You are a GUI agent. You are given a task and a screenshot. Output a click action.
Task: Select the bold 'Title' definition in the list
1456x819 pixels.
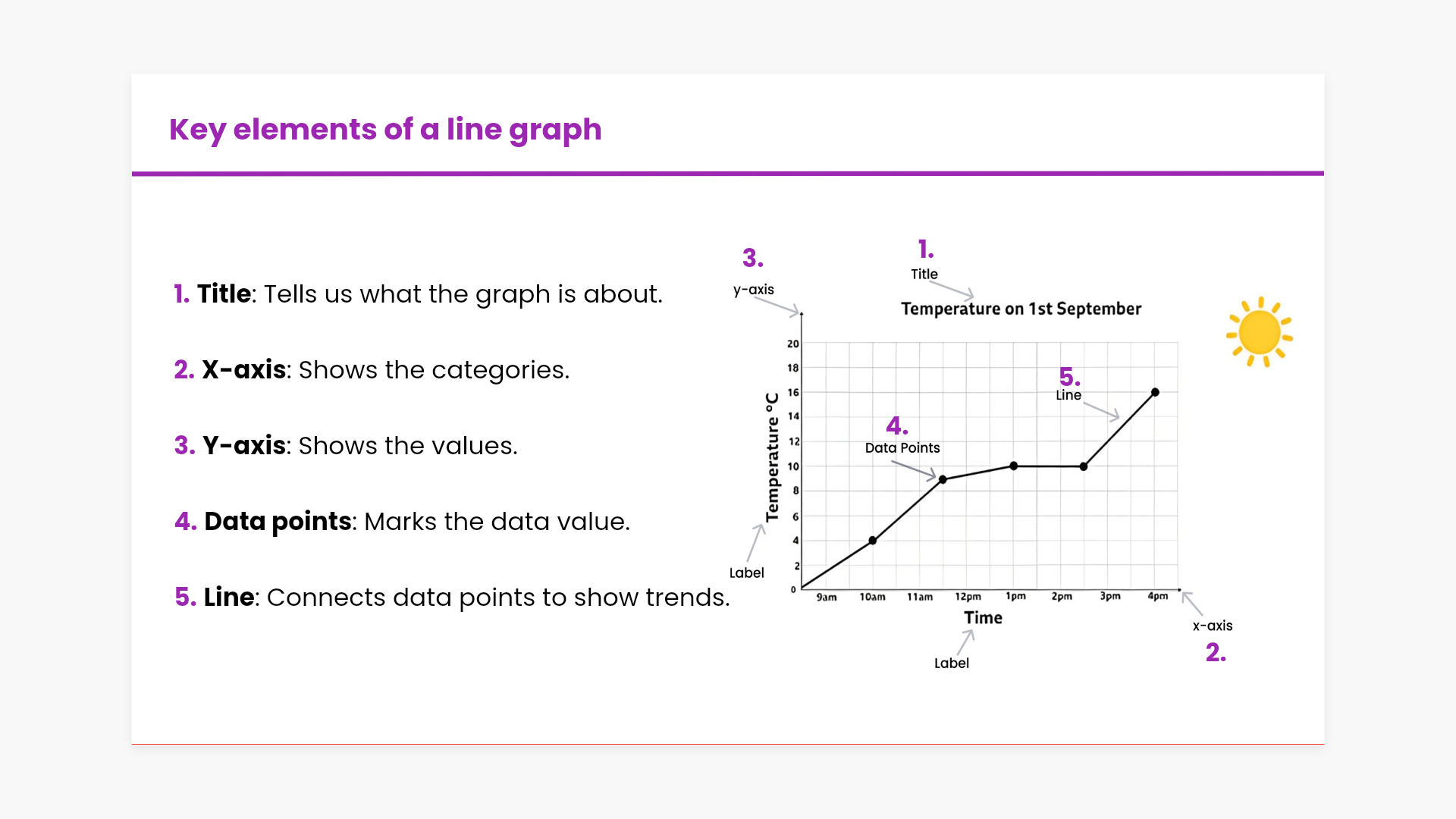tap(224, 294)
